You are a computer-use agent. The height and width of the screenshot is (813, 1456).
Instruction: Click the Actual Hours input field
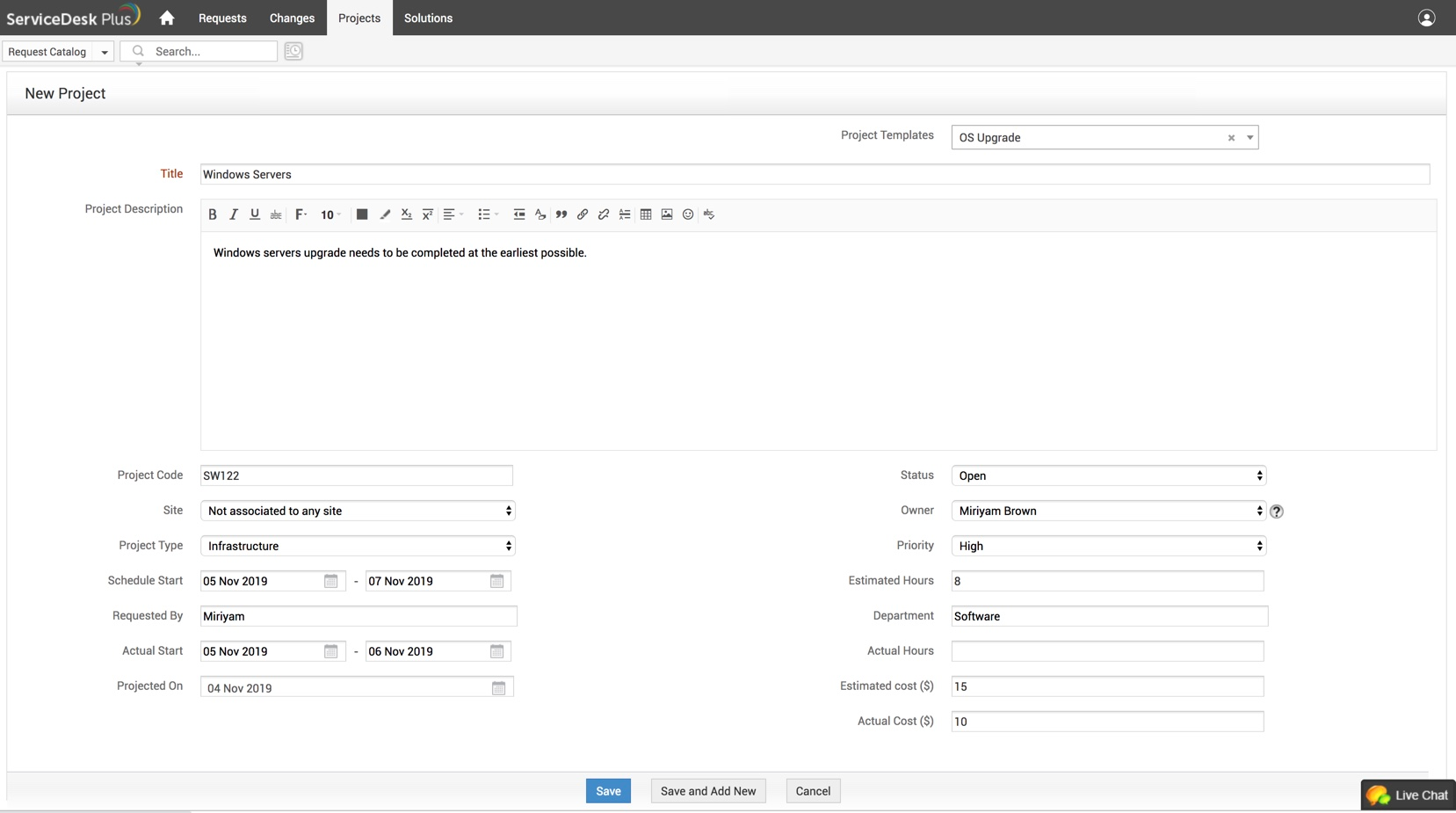tap(1107, 651)
